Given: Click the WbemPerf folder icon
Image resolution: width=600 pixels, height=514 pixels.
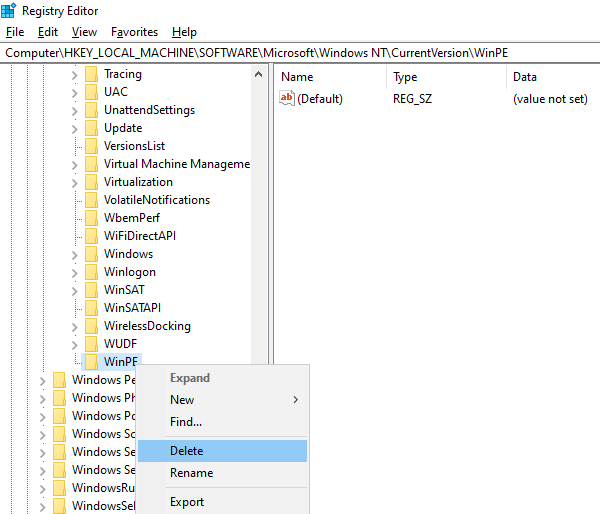Looking at the screenshot, I should [91, 218].
